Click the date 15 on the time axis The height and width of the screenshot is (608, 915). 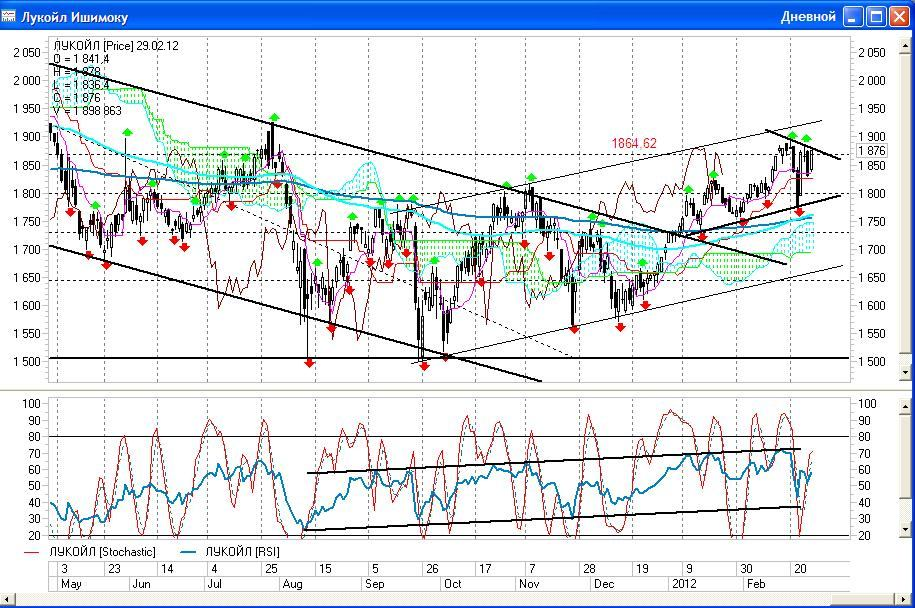click(325, 569)
